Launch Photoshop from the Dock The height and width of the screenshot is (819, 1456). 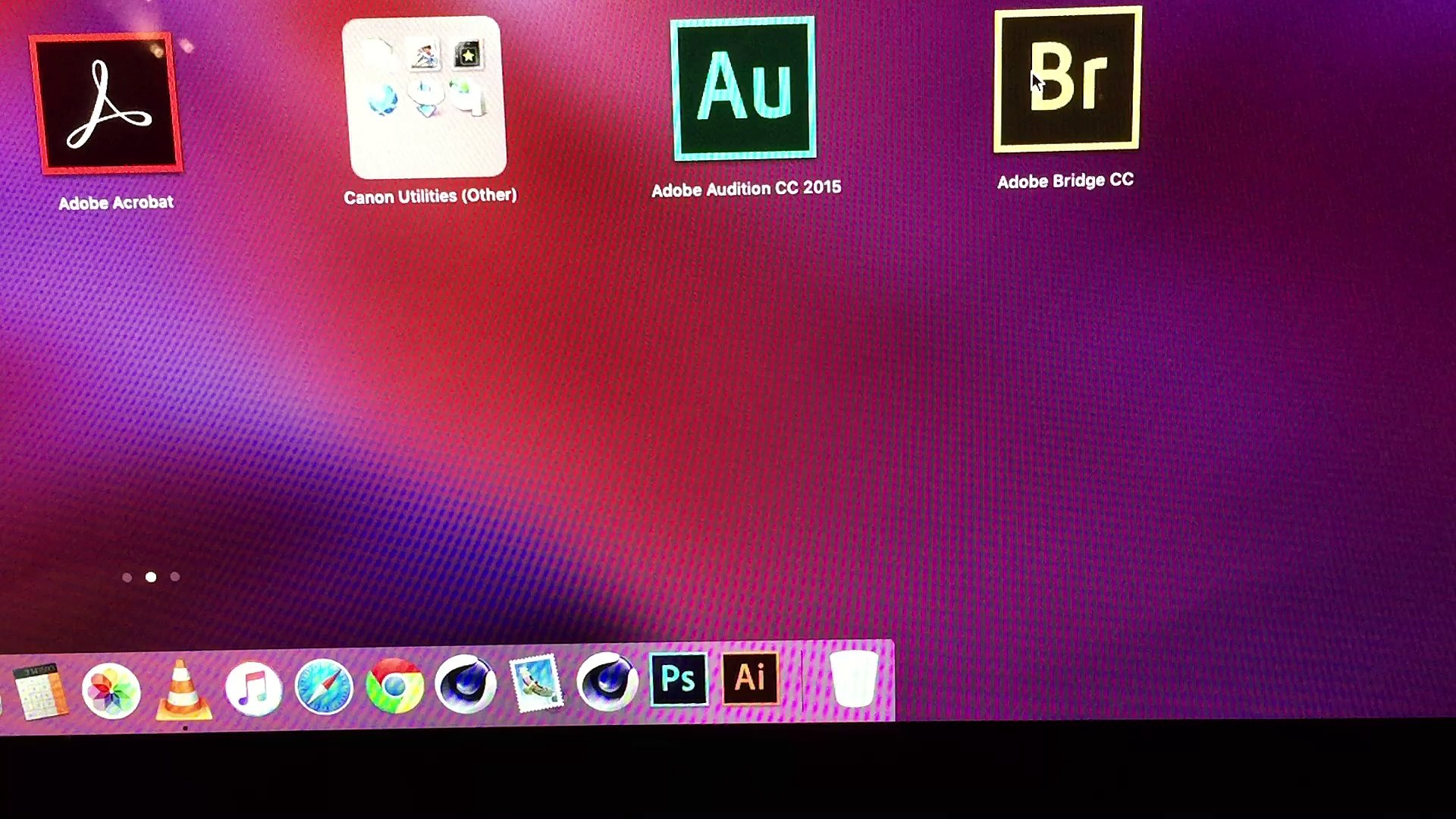pyautogui.click(x=679, y=679)
